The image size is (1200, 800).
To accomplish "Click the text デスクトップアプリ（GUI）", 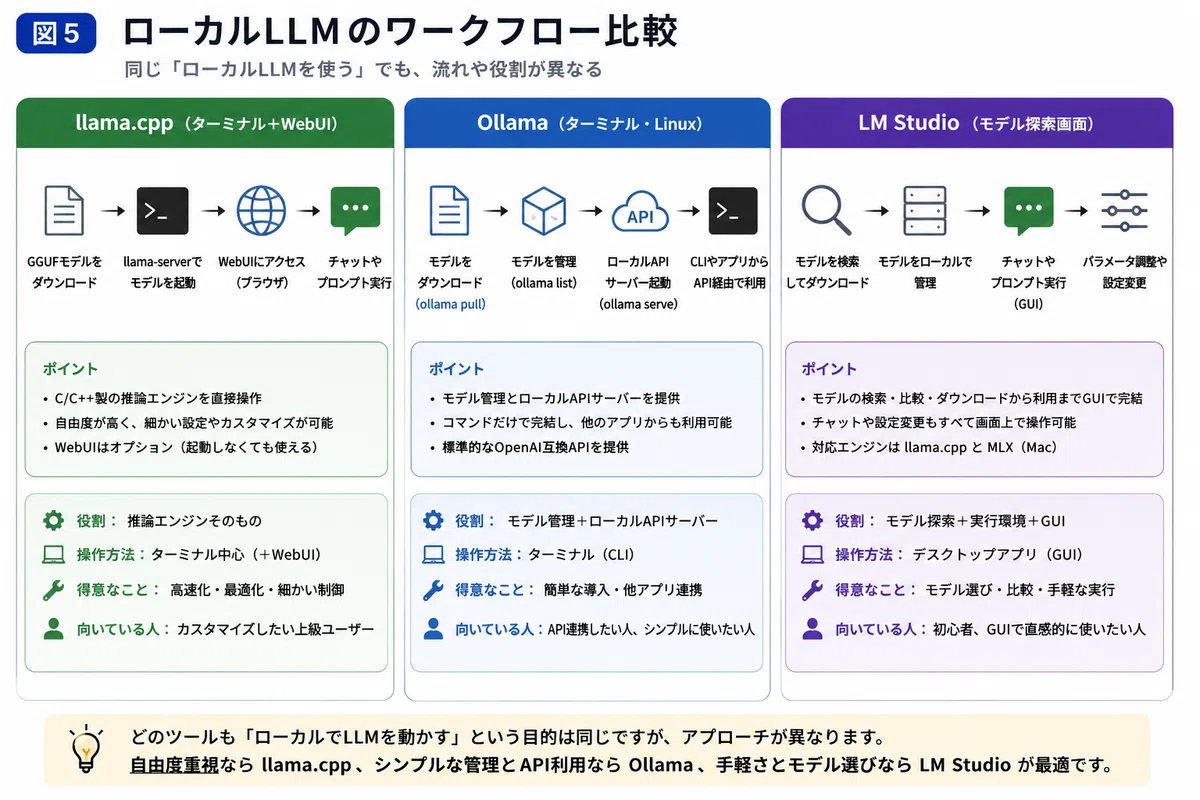I will point(997,555).
